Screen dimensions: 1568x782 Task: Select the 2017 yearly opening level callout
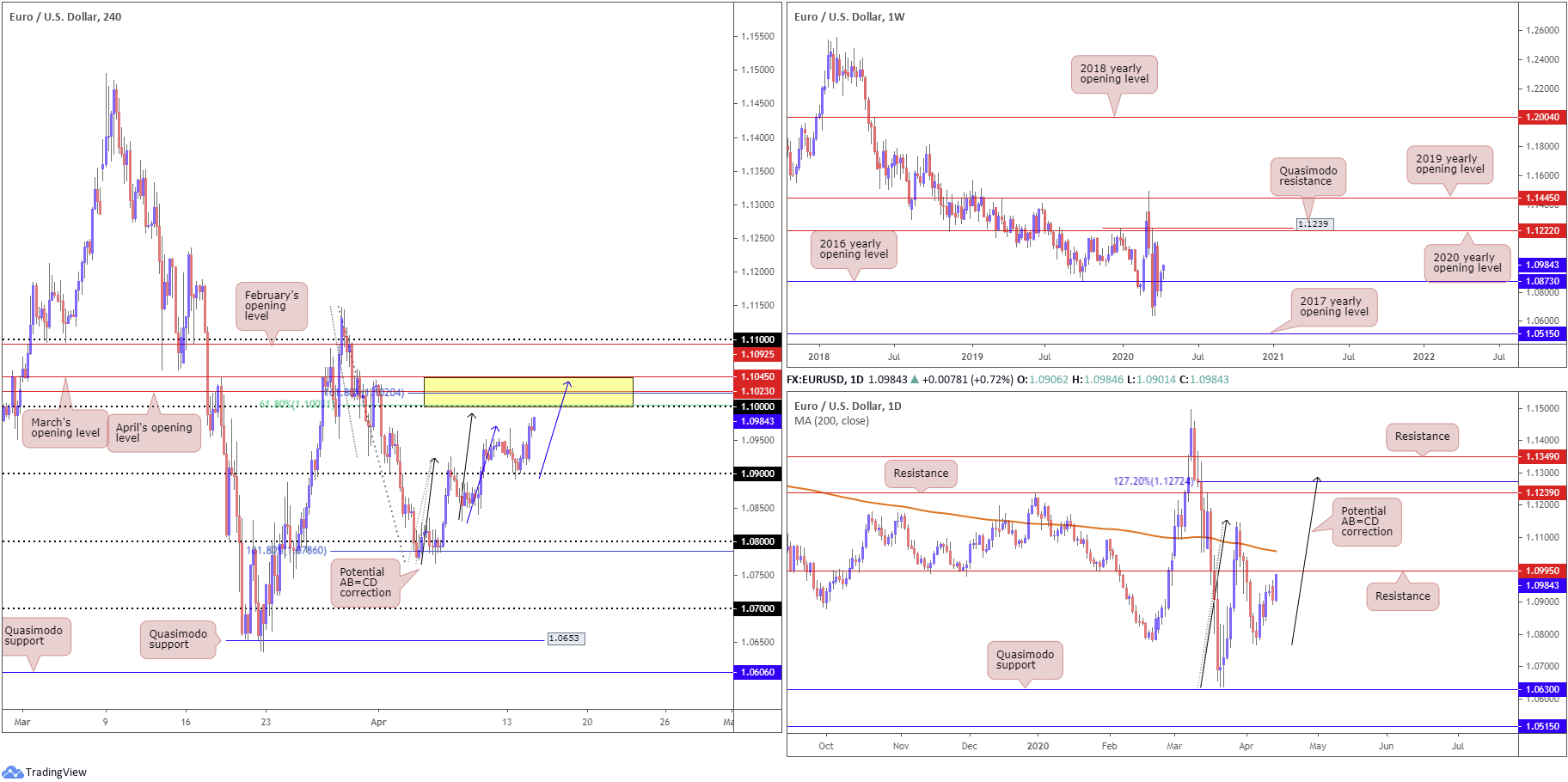(x=1334, y=307)
